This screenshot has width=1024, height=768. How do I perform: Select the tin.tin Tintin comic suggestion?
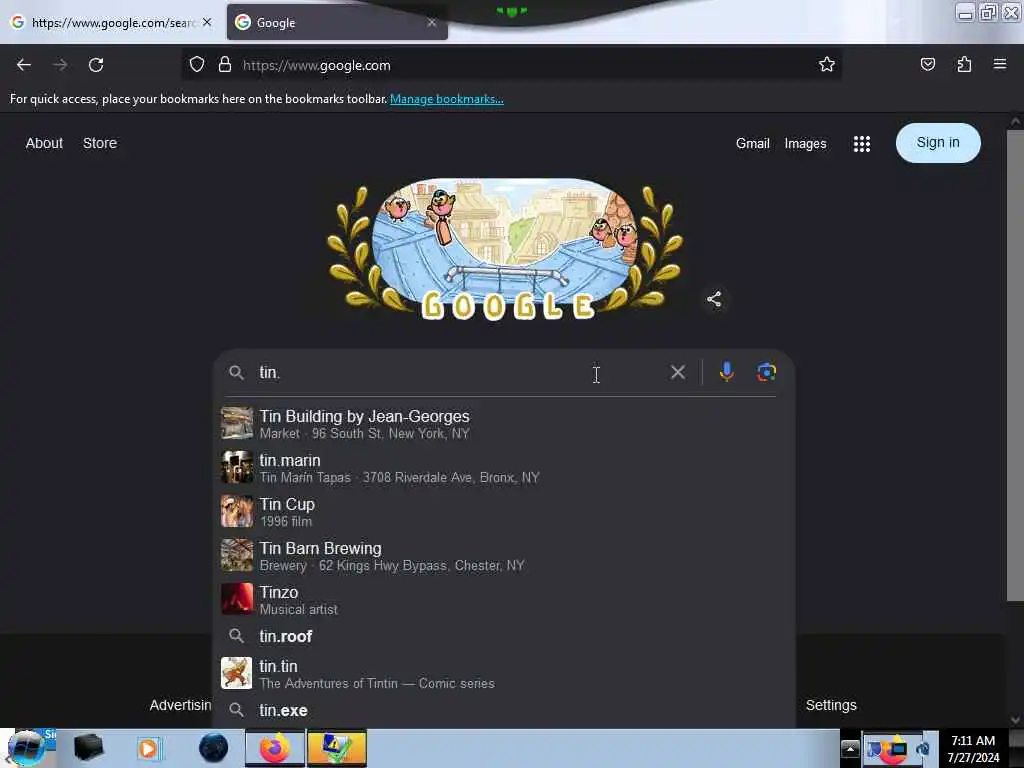coord(504,673)
